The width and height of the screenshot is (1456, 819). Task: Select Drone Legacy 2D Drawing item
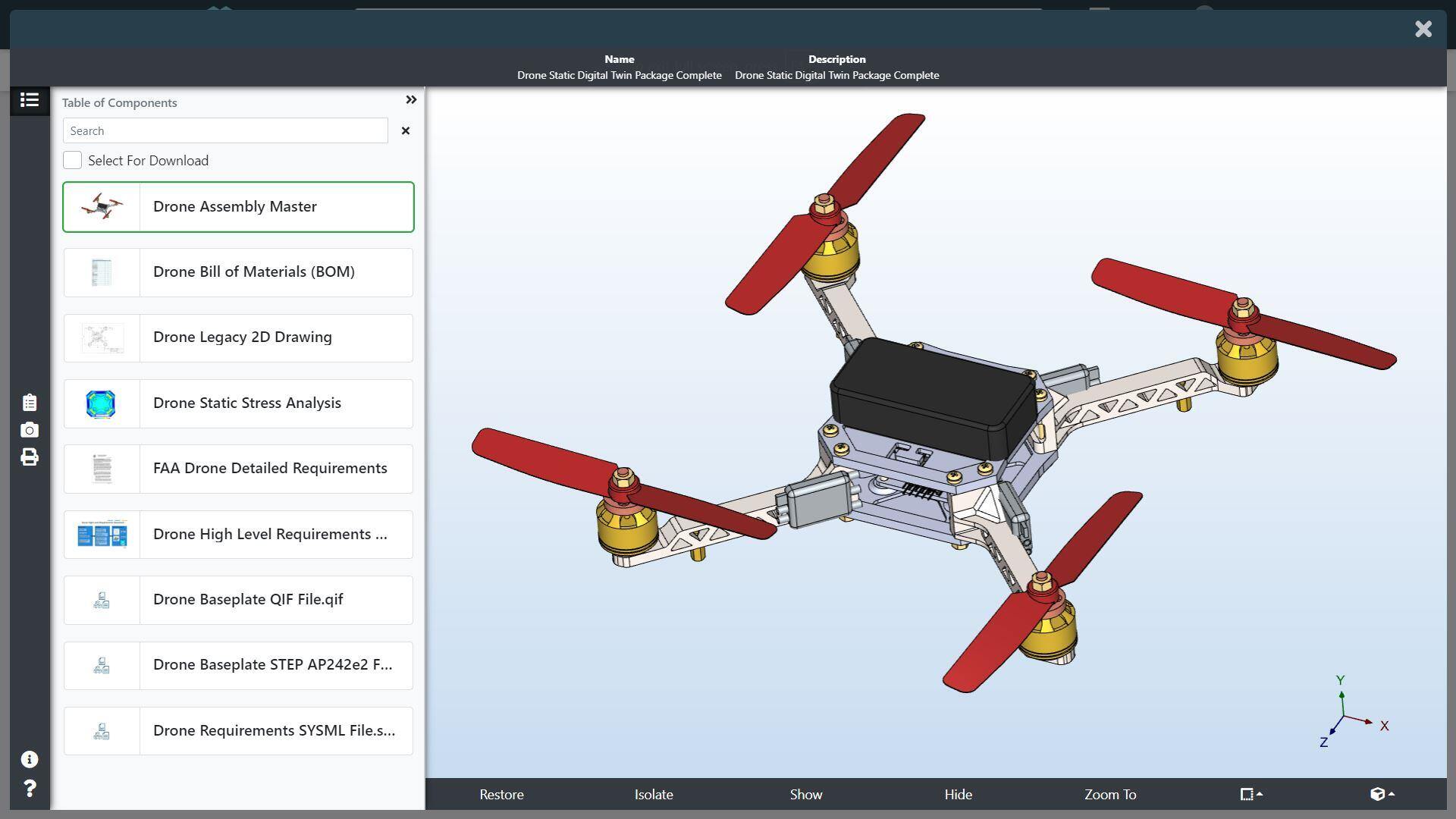click(237, 337)
